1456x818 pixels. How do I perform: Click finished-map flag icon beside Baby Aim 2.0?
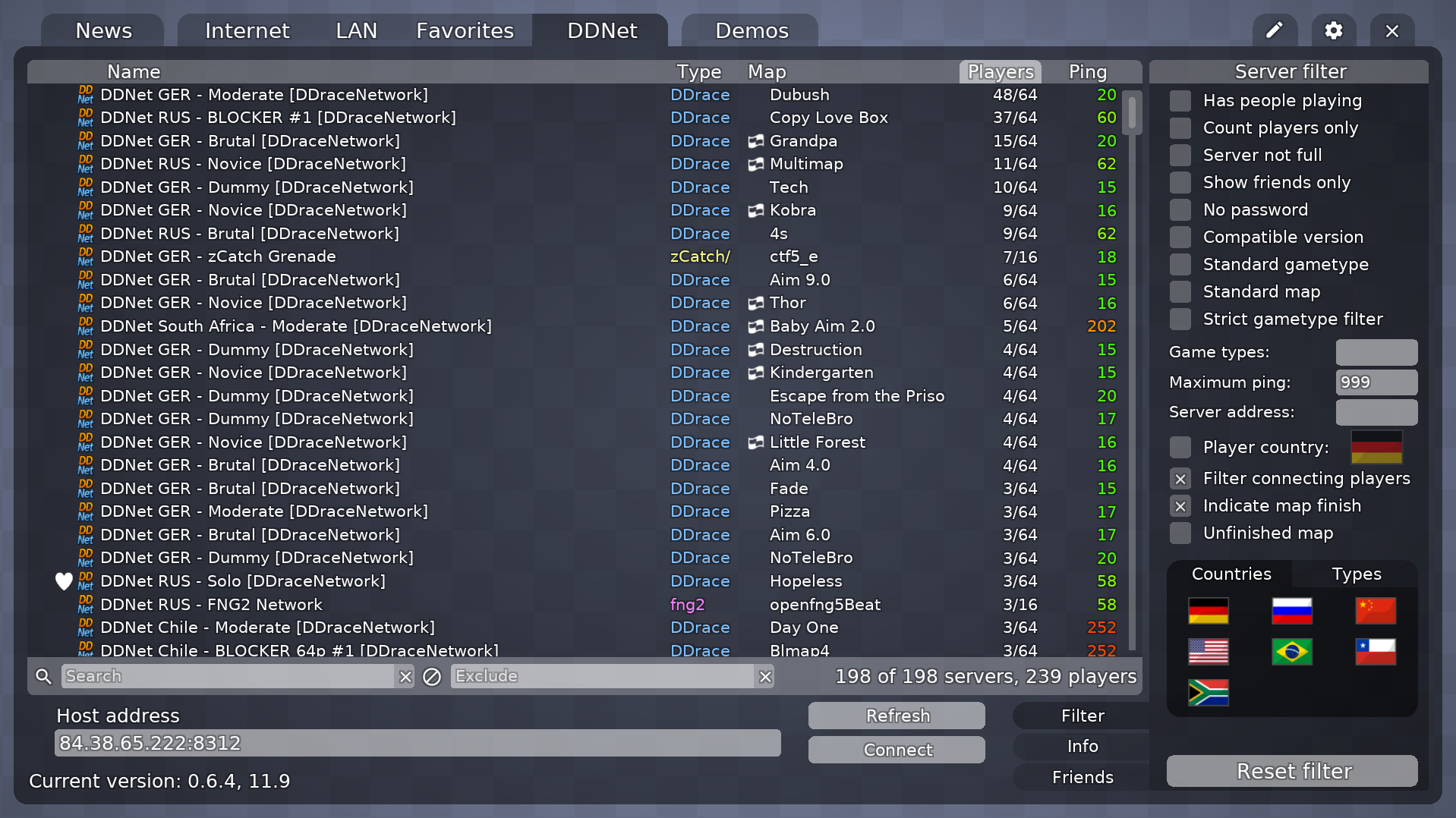click(755, 326)
